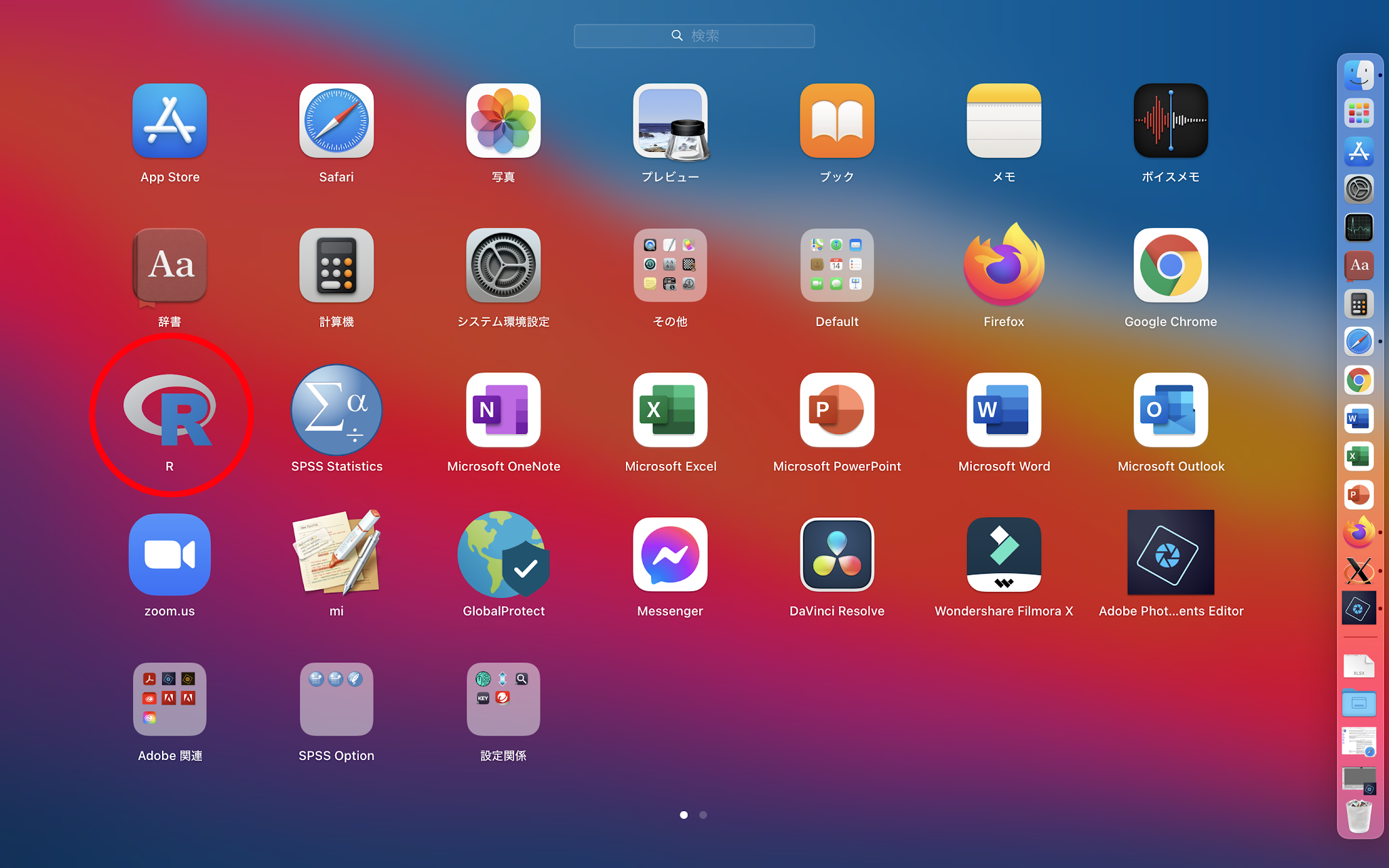Screen dimensions: 1389x868
Task: Open the ボイスメモ voice memo app
Action: pyautogui.click(x=1170, y=121)
